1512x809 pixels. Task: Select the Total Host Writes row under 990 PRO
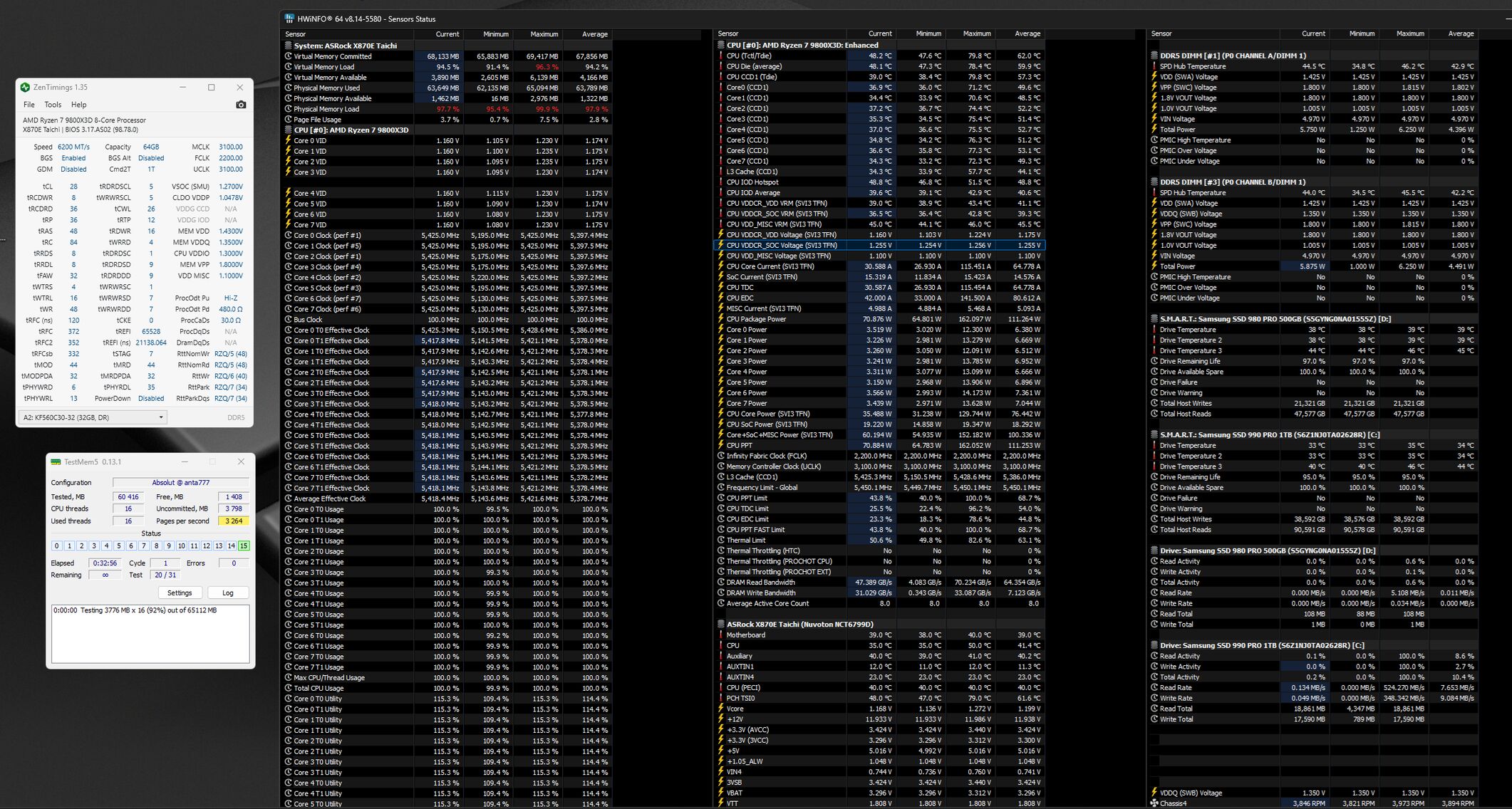click(x=1312, y=519)
